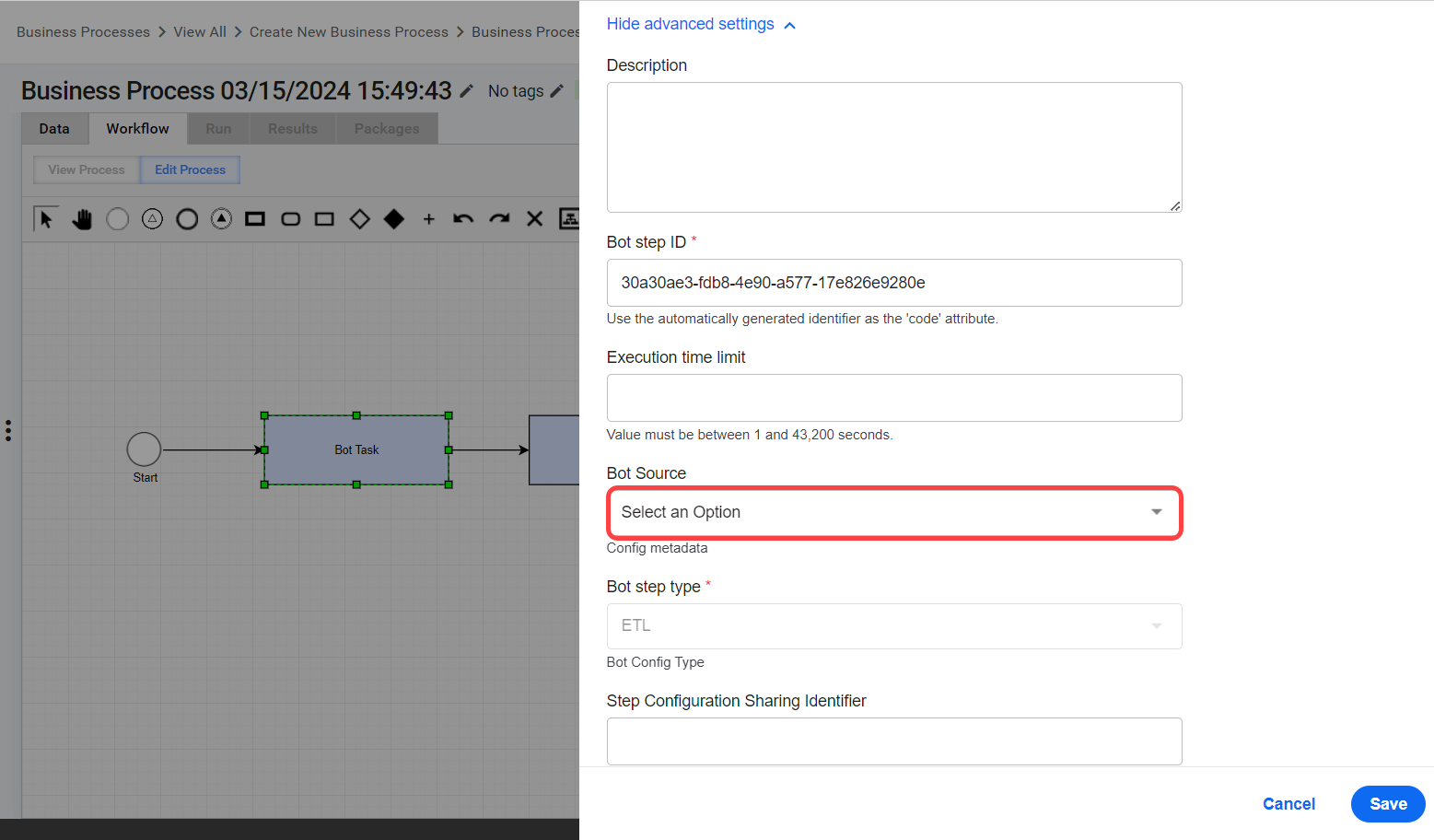1434x840 pixels.
Task: Pick the double circle with solid triangle shape
Action: click(x=221, y=219)
